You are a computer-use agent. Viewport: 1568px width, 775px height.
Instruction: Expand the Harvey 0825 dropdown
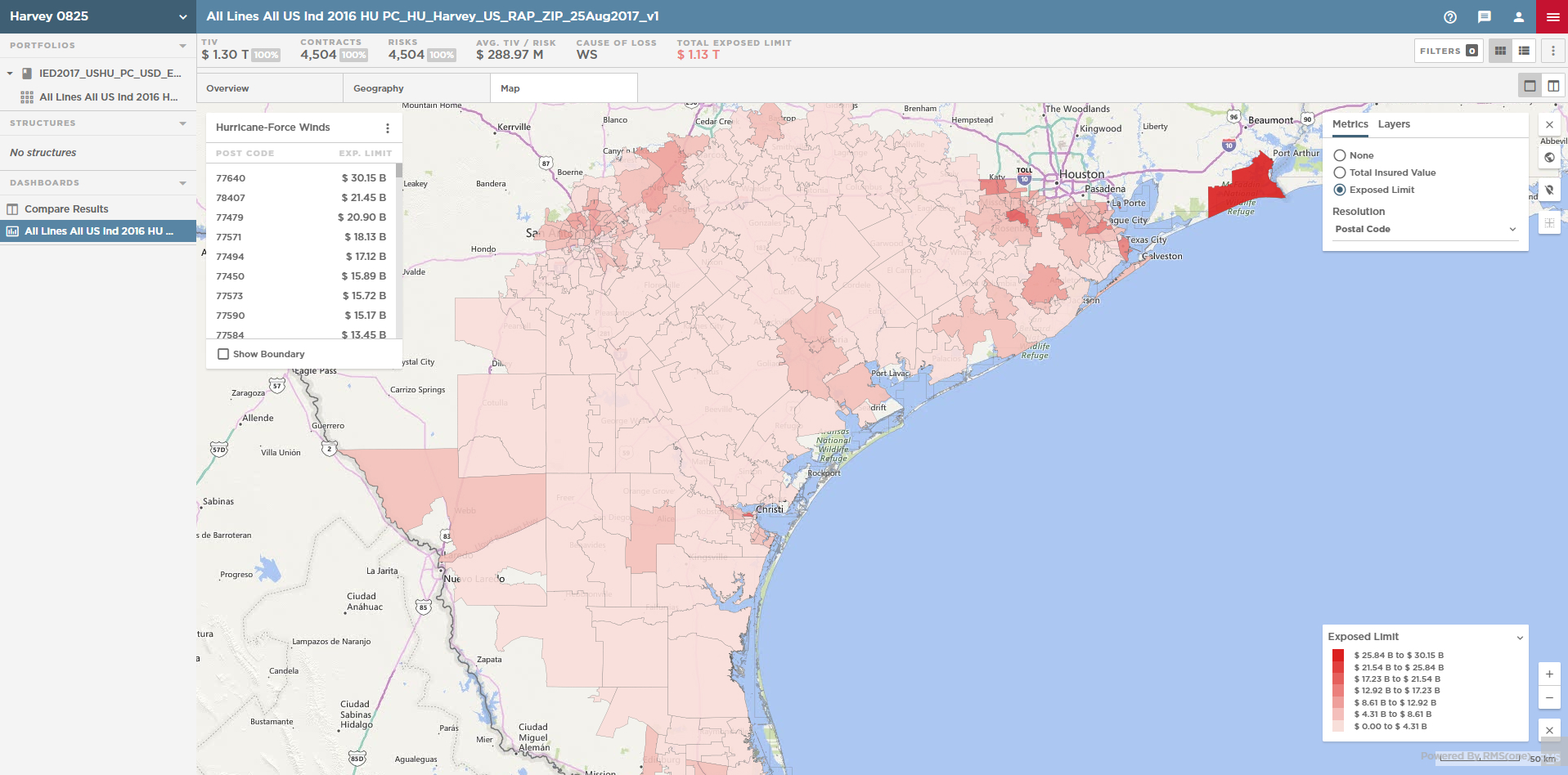[x=182, y=16]
